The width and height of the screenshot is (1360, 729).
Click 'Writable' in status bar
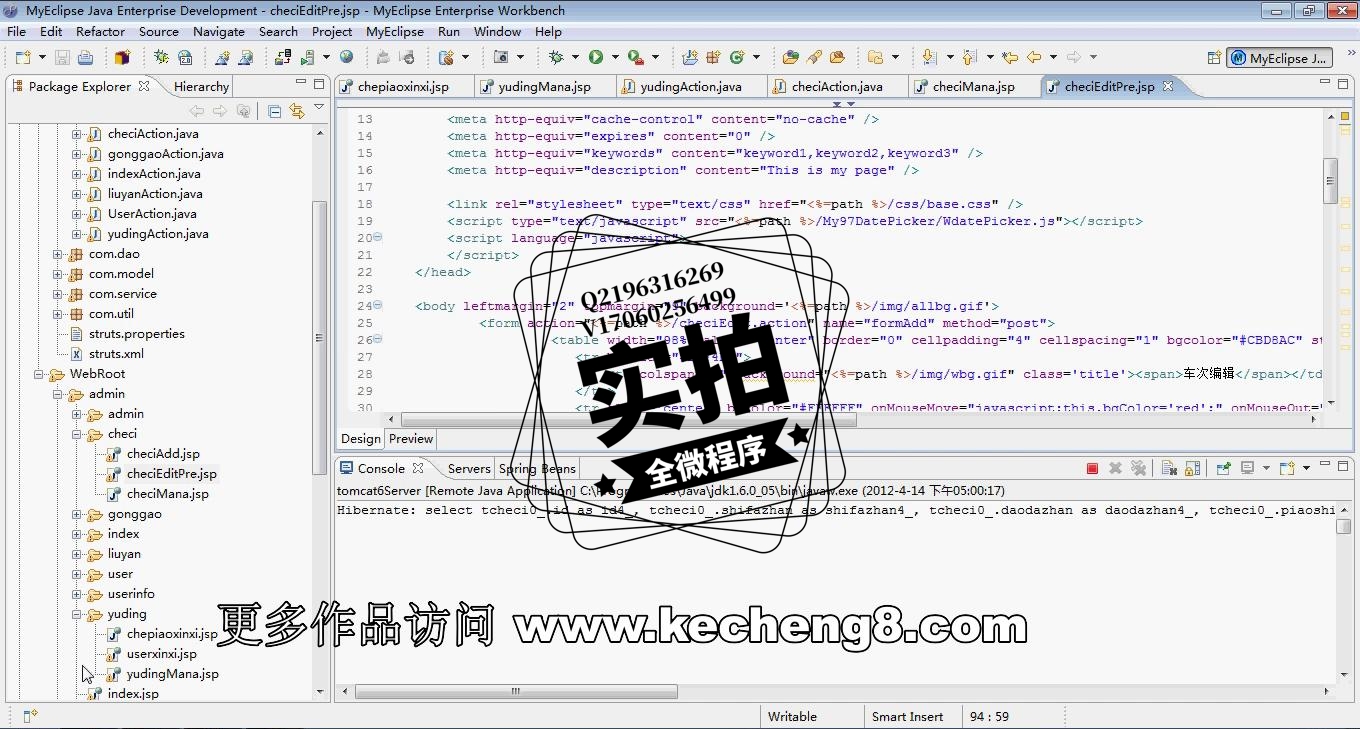(x=792, y=716)
